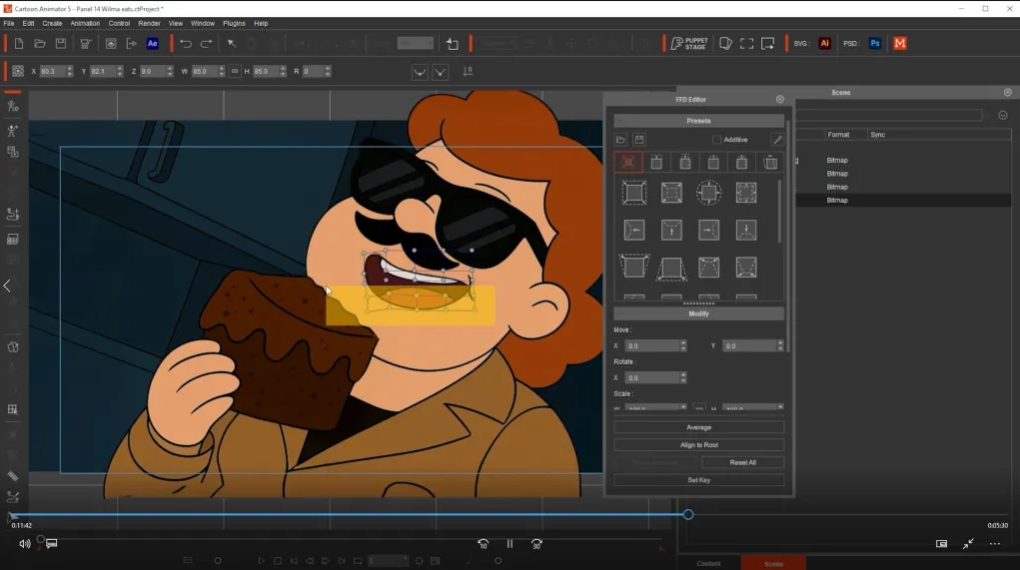Apply the left-arrow squeeze FFD preset

(x=634, y=230)
